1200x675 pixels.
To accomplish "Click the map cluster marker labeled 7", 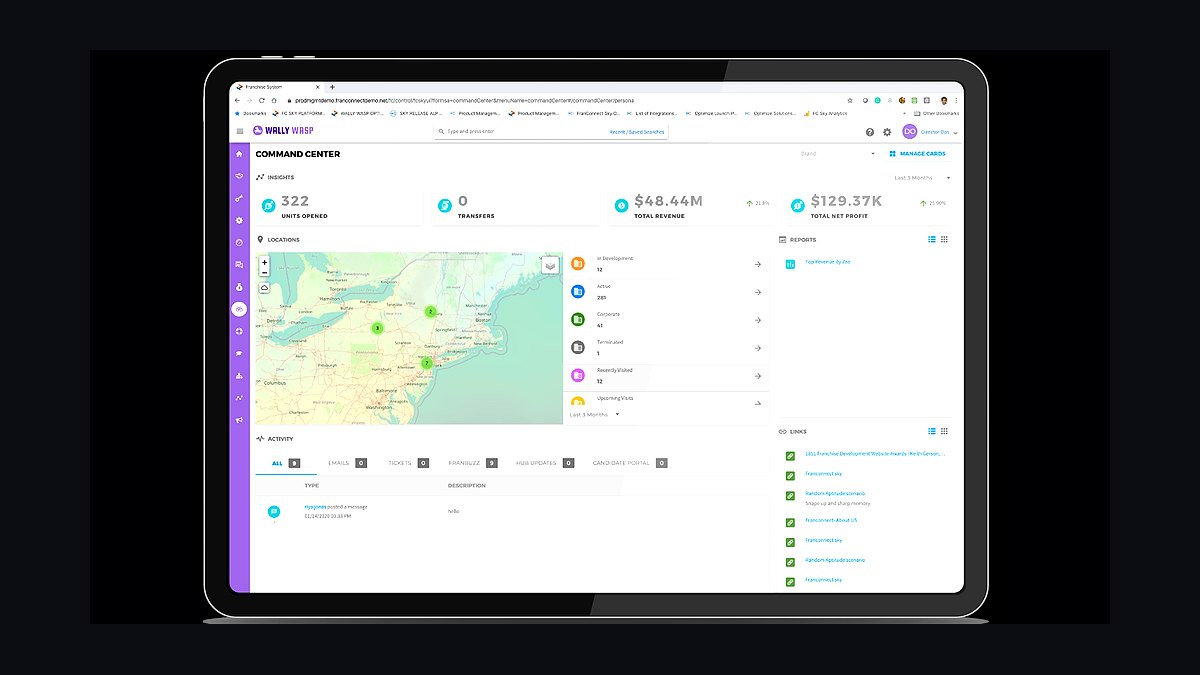I will coord(426,363).
